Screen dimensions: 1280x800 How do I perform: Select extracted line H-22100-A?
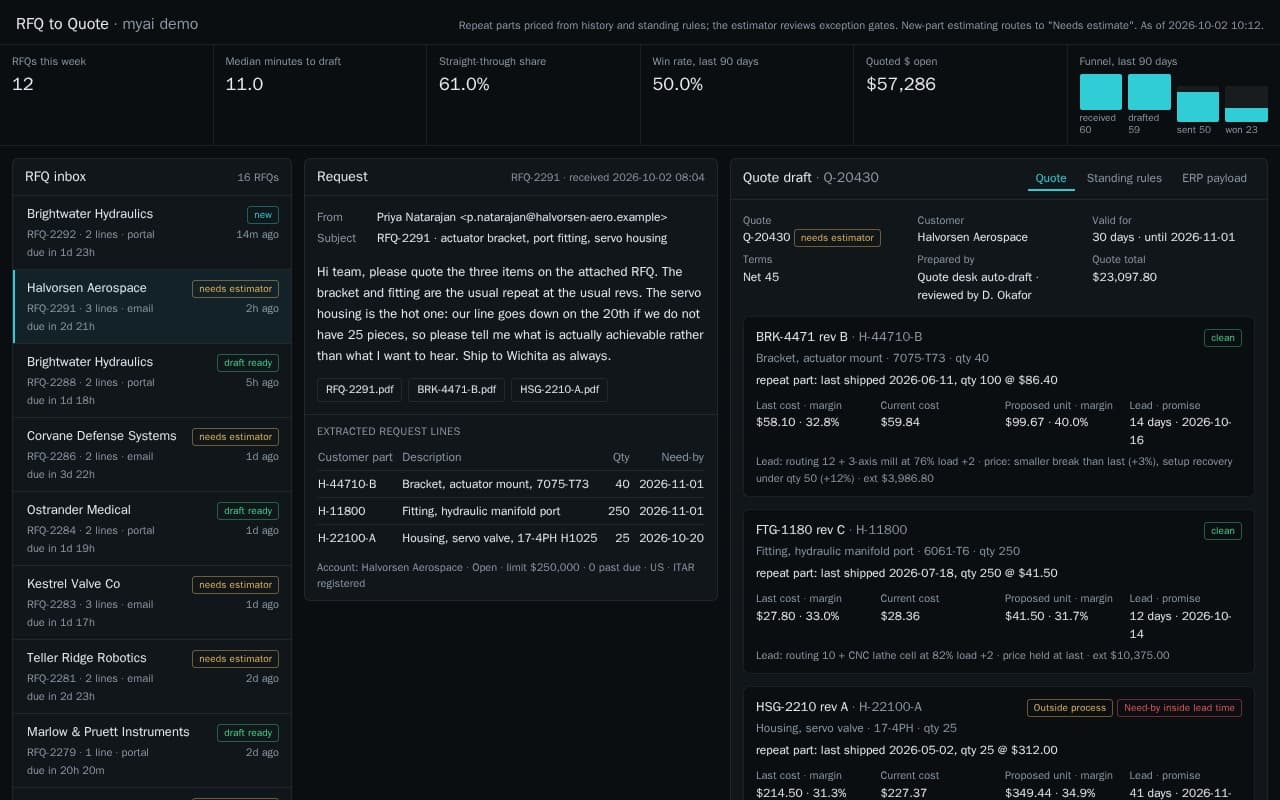(x=511, y=538)
